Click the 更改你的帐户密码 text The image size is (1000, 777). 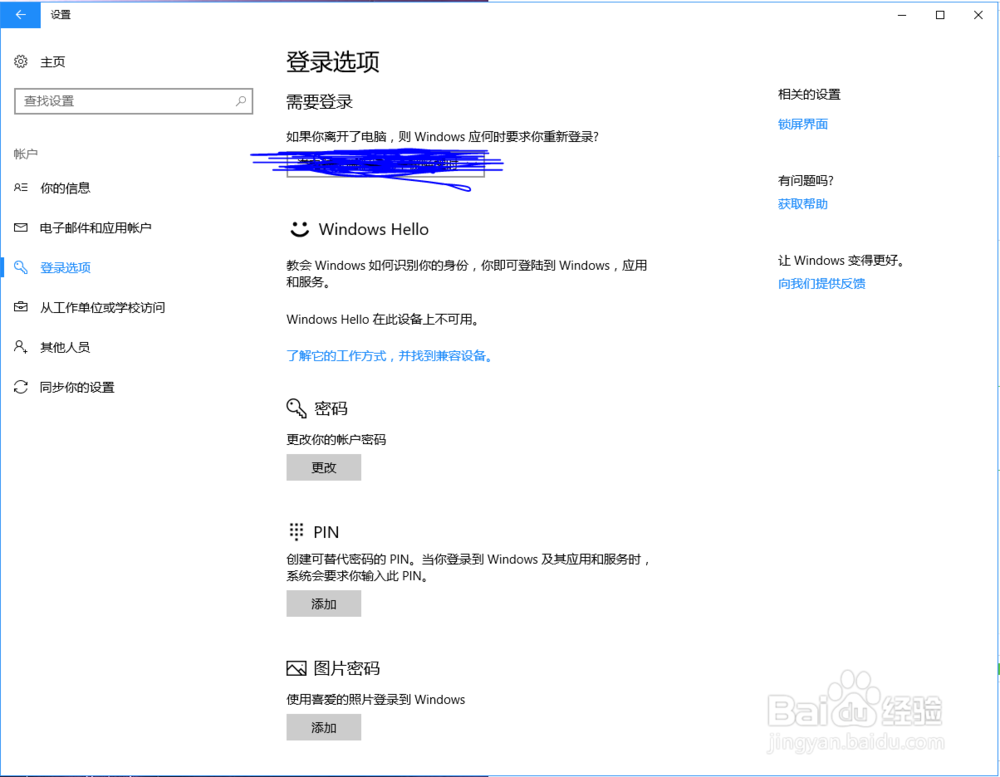point(336,440)
